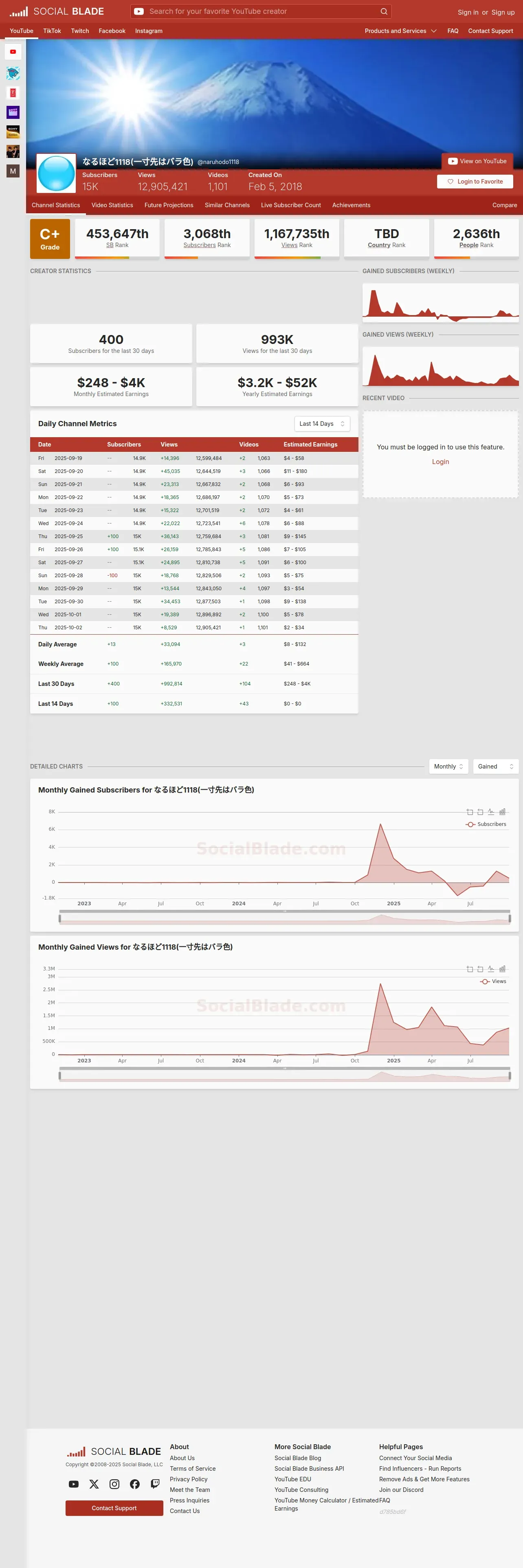Open the Last 14 Days range dropdown
Viewport: 523px width, 1568px height.
322,424
